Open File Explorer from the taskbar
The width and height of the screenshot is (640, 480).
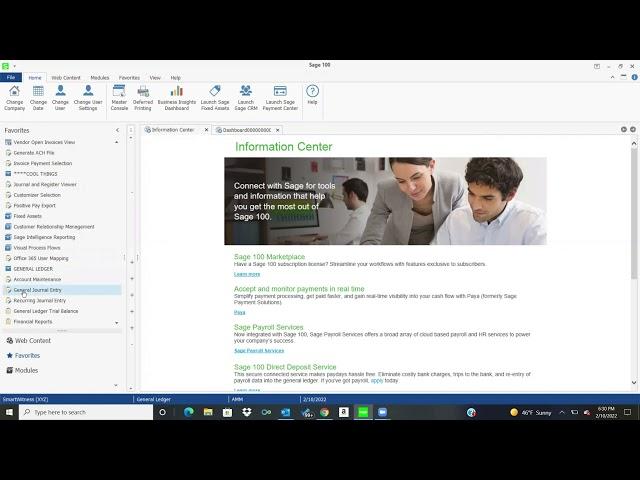point(208,412)
